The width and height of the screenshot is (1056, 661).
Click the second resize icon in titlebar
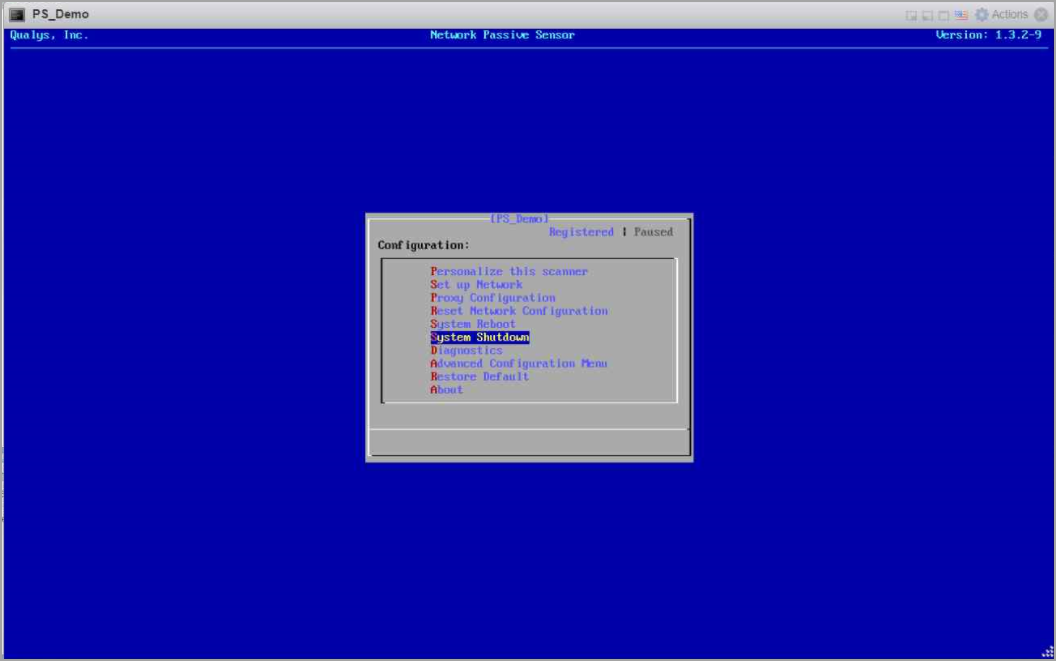(926, 14)
